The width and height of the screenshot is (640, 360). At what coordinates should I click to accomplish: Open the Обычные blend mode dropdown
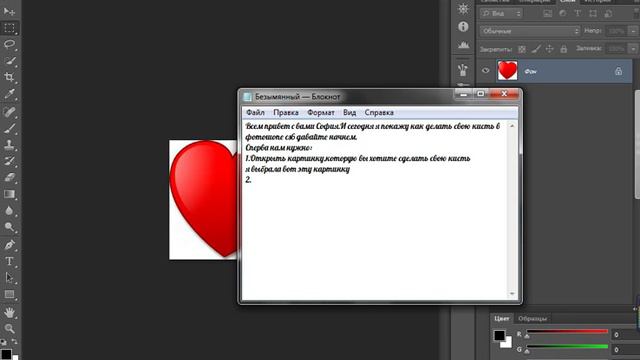530,31
